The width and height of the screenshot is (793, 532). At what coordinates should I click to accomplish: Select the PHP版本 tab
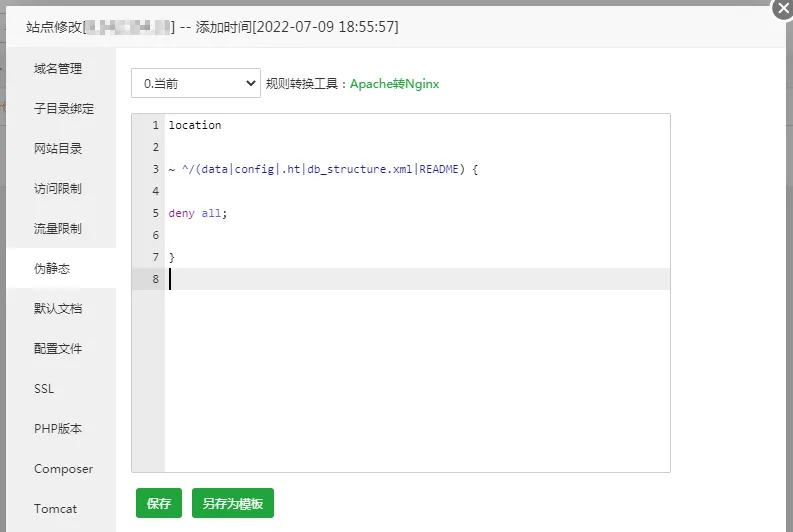[58, 429]
